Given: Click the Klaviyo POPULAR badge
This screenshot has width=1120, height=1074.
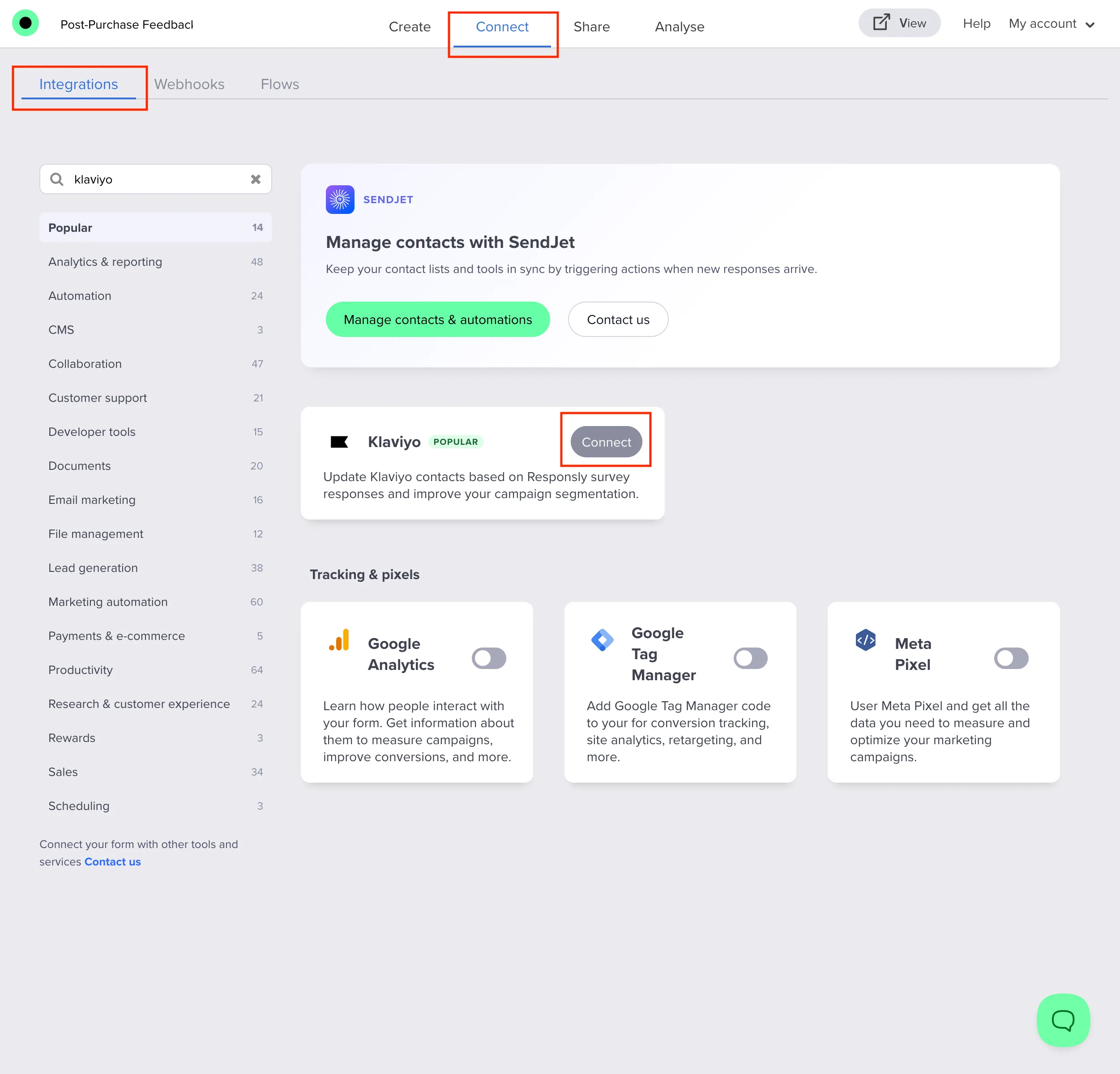Looking at the screenshot, I should pos(455,442).
